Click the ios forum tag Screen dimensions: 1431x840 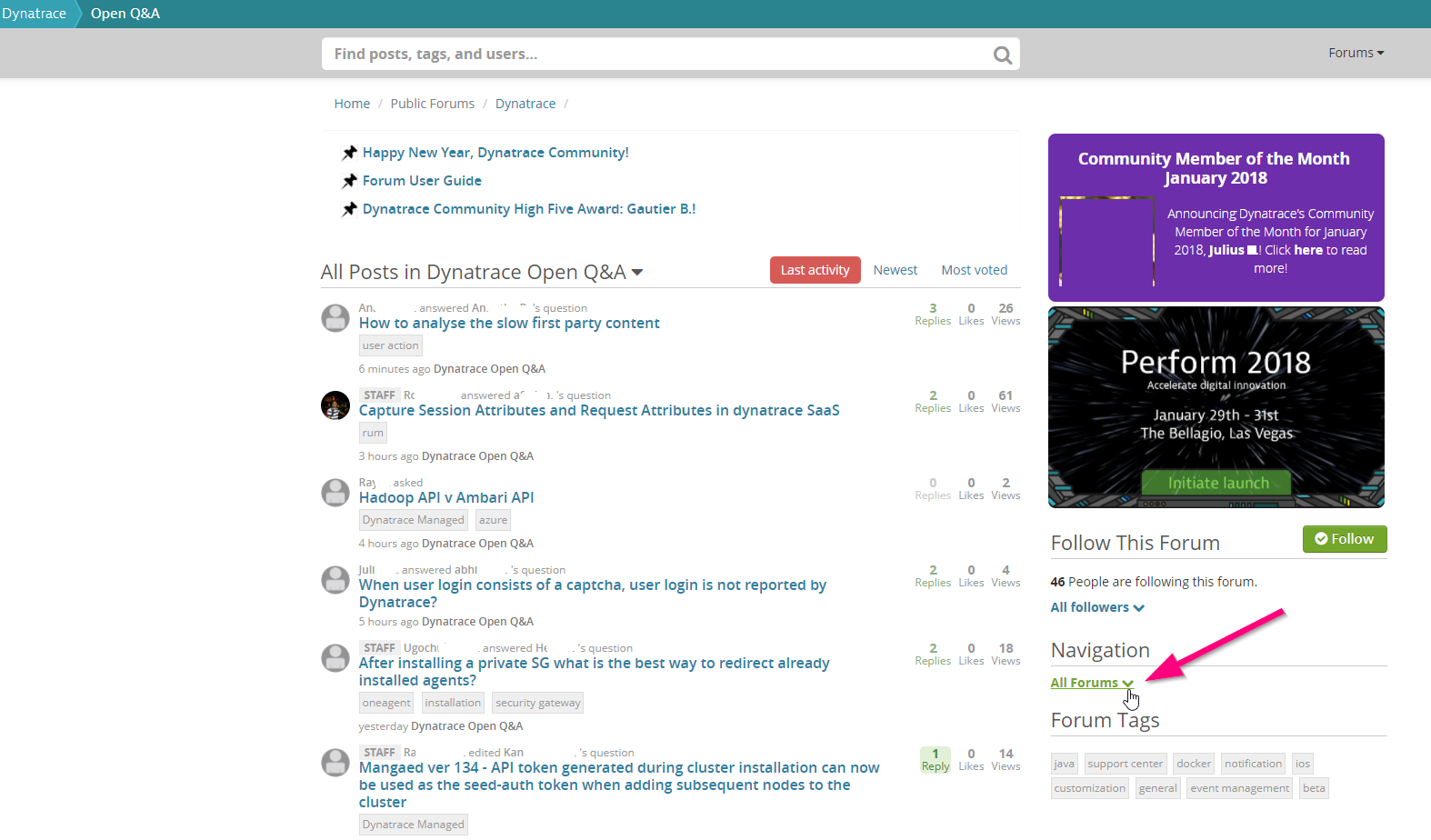[1303, 764]
